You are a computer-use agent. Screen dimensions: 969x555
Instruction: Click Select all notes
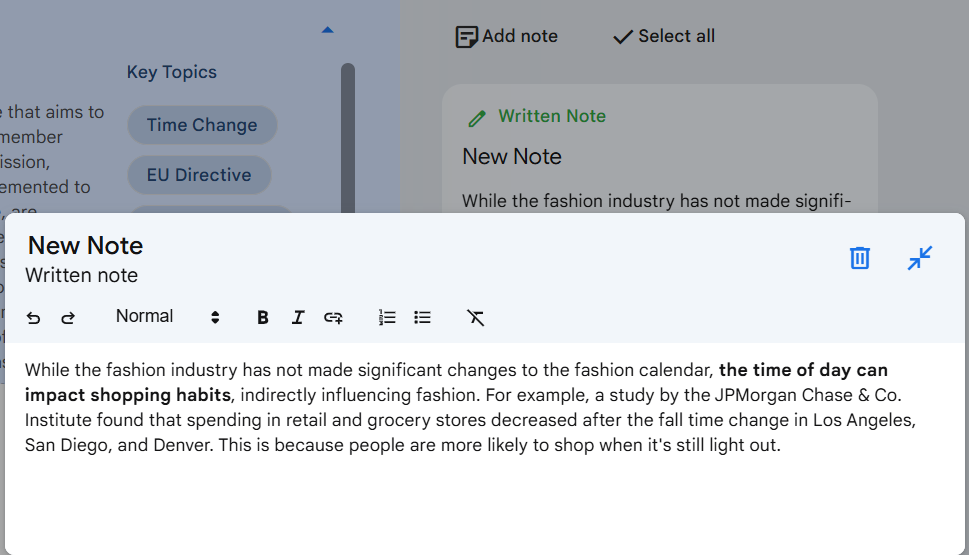(x=664, y=36)
